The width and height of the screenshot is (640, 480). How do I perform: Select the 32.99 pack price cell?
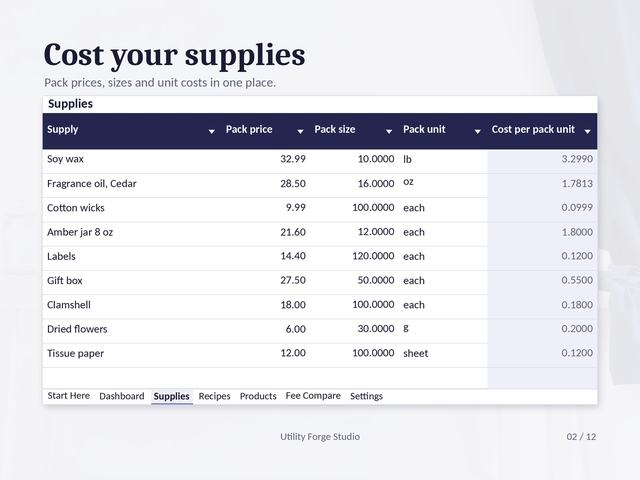(266, 159)
